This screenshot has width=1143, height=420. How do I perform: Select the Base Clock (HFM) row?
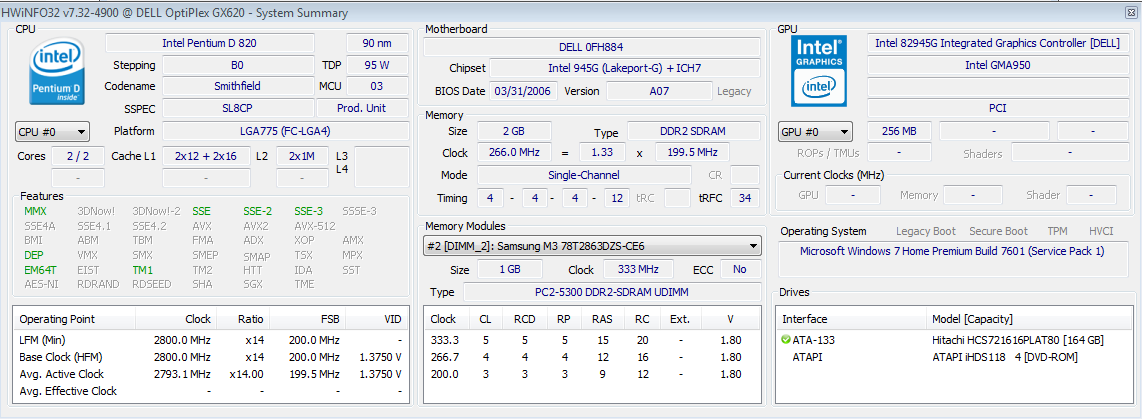pos(211,357)
